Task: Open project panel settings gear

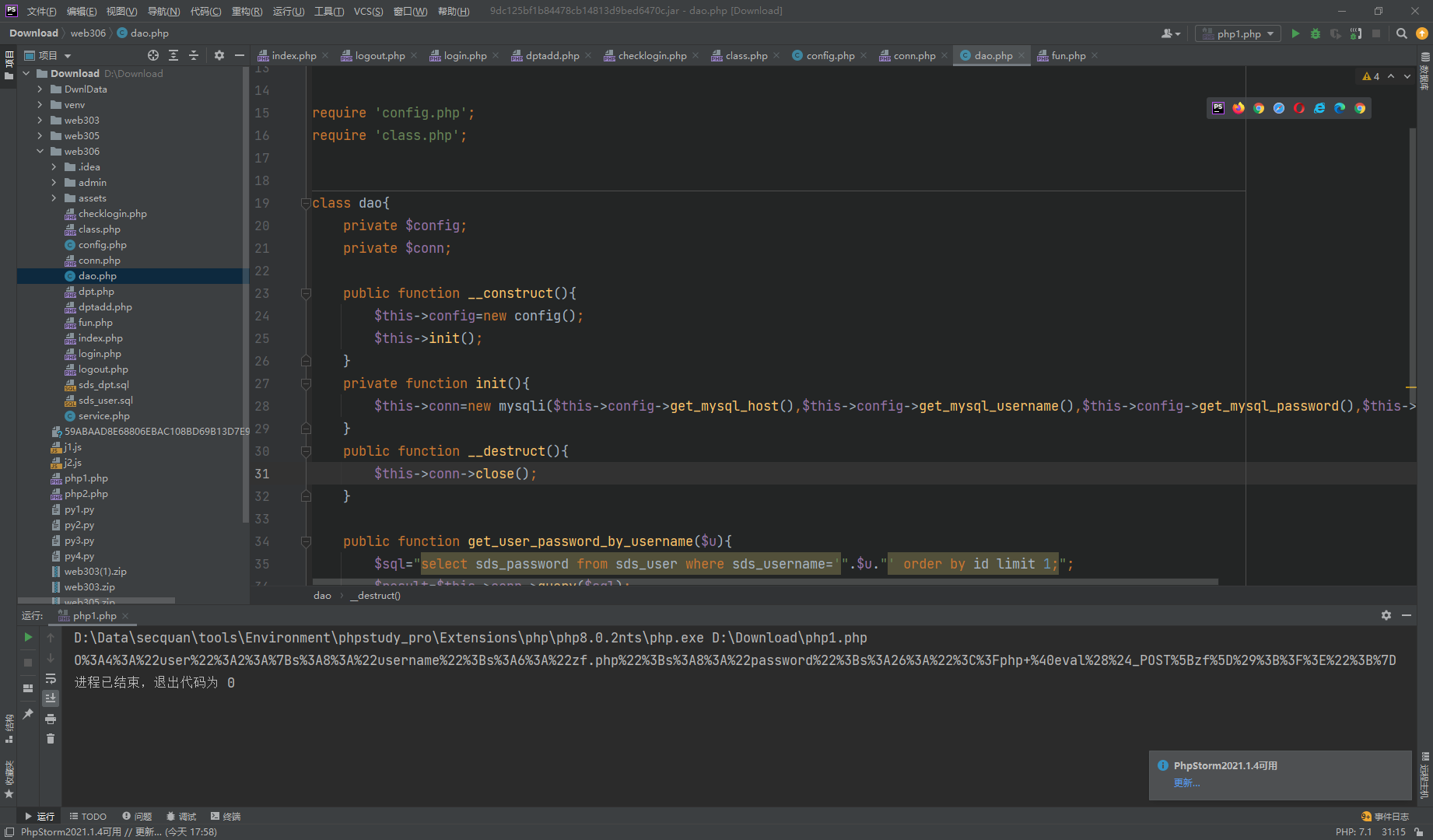Action: [219, 55]
